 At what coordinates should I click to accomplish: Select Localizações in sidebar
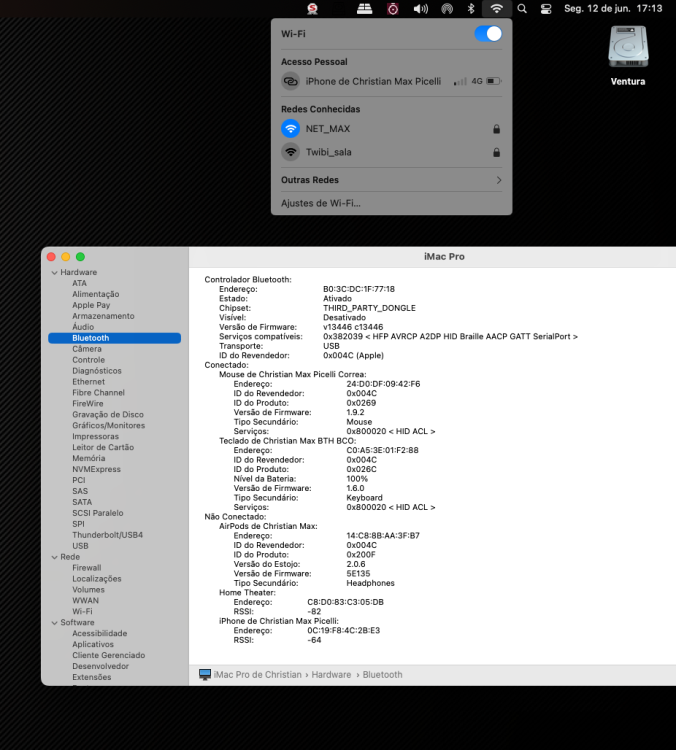pos(97,579)
